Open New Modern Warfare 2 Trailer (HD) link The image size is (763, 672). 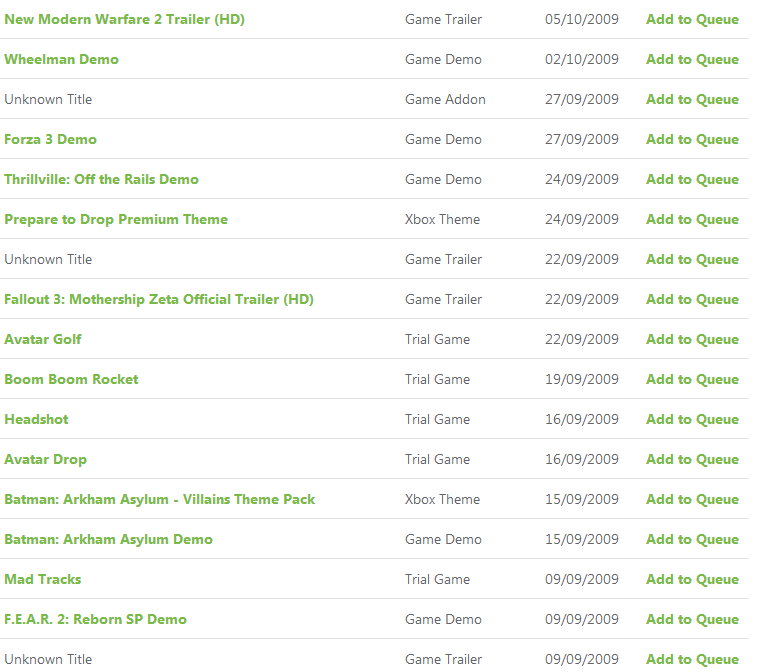pos(124,19)
